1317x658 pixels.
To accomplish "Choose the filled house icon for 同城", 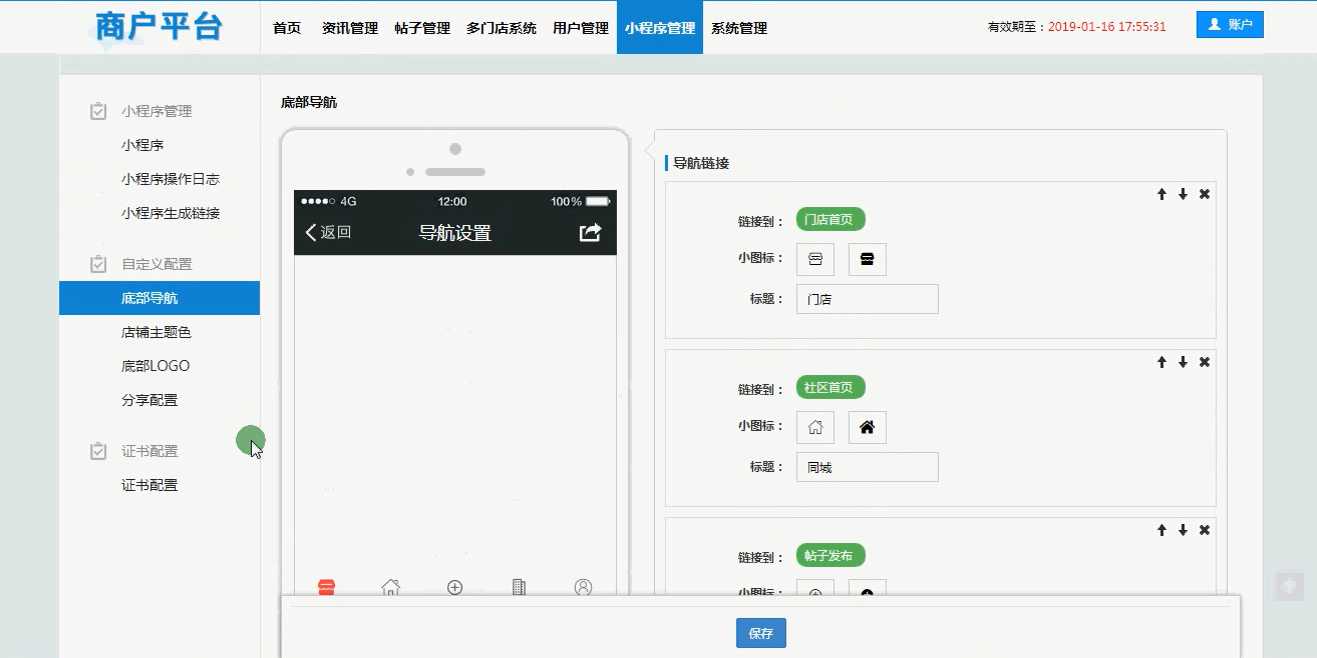I will 867,428.
